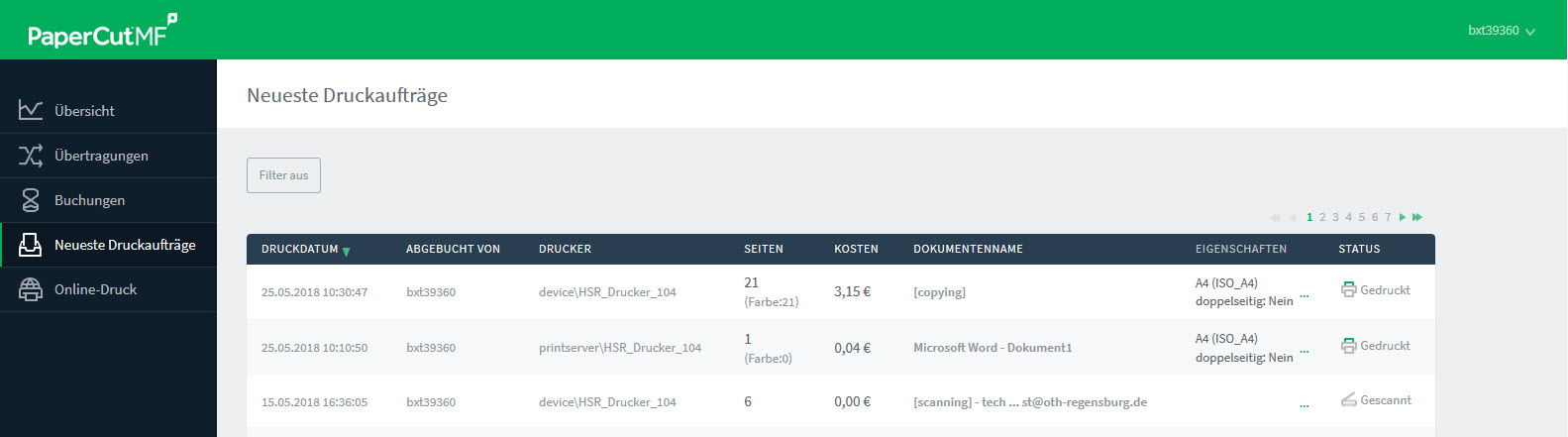1568x437 pixels.
Task: Go to page 3 of results
Action: click(1335, 217)
